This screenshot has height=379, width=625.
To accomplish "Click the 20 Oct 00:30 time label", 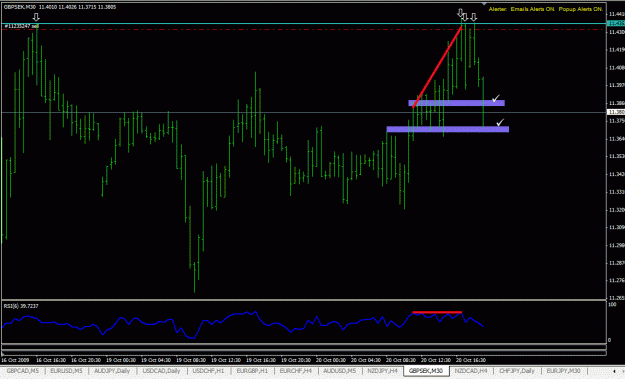I will [331, 360].
